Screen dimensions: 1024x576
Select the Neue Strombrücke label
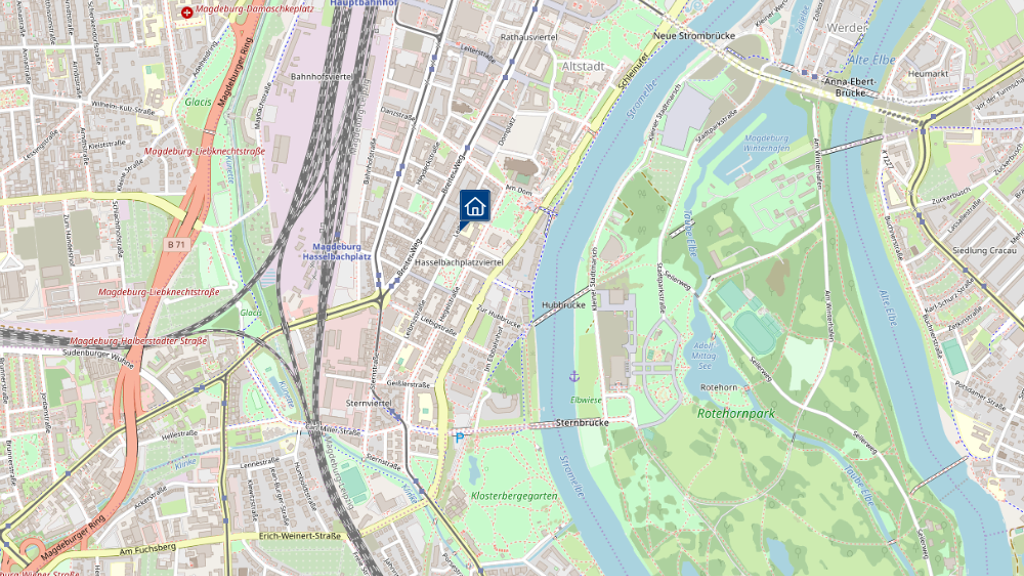(694, 36)
